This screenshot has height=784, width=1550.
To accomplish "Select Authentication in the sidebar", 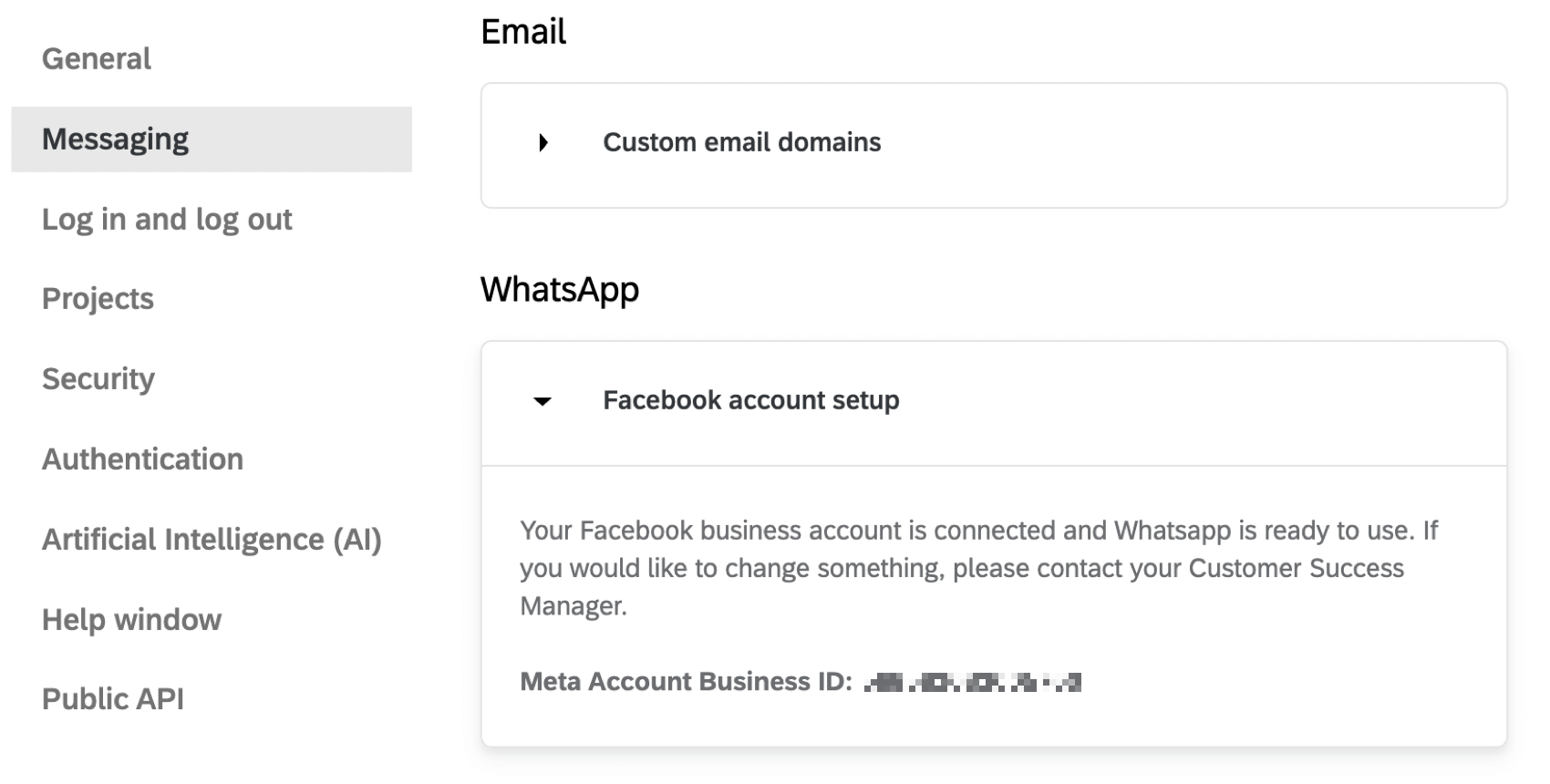I will pyautogui.click(x=142, y=459).
